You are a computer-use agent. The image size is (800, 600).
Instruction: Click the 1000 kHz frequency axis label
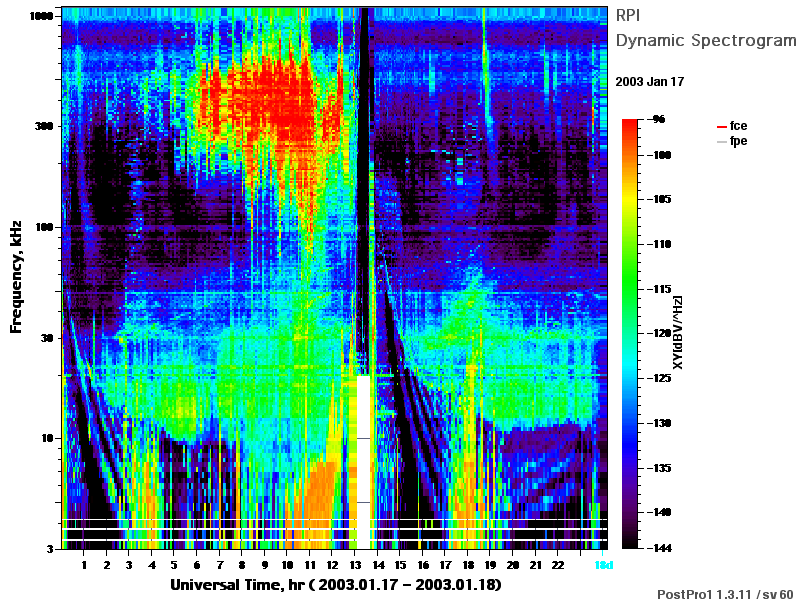[41, 16]
